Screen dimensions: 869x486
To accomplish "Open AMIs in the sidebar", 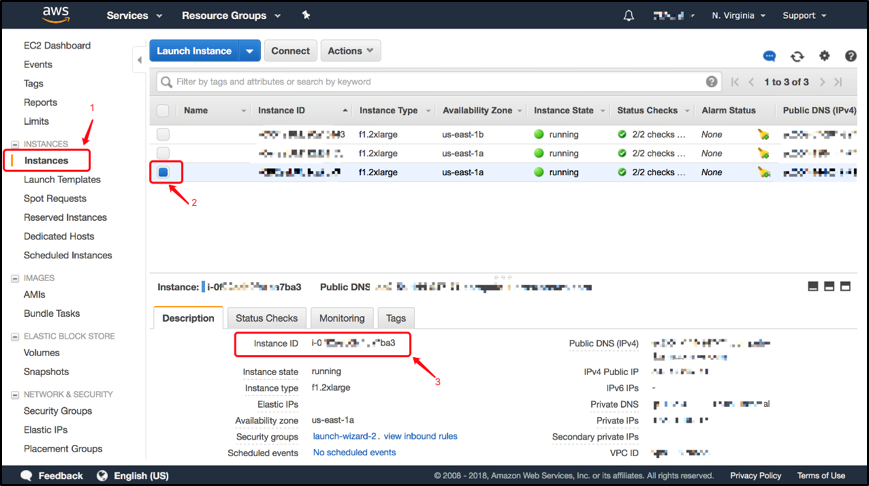I will (x=34, y=294).
